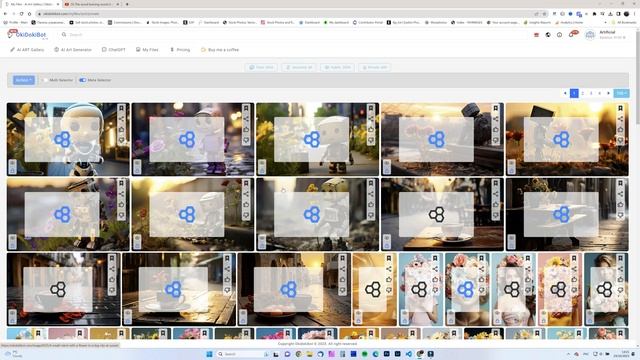Image resolution: width=640 pixels, height=360 pixels.
Task: Click the taskbar Search box
Action: pyautogui.click(x=242, y=354)
